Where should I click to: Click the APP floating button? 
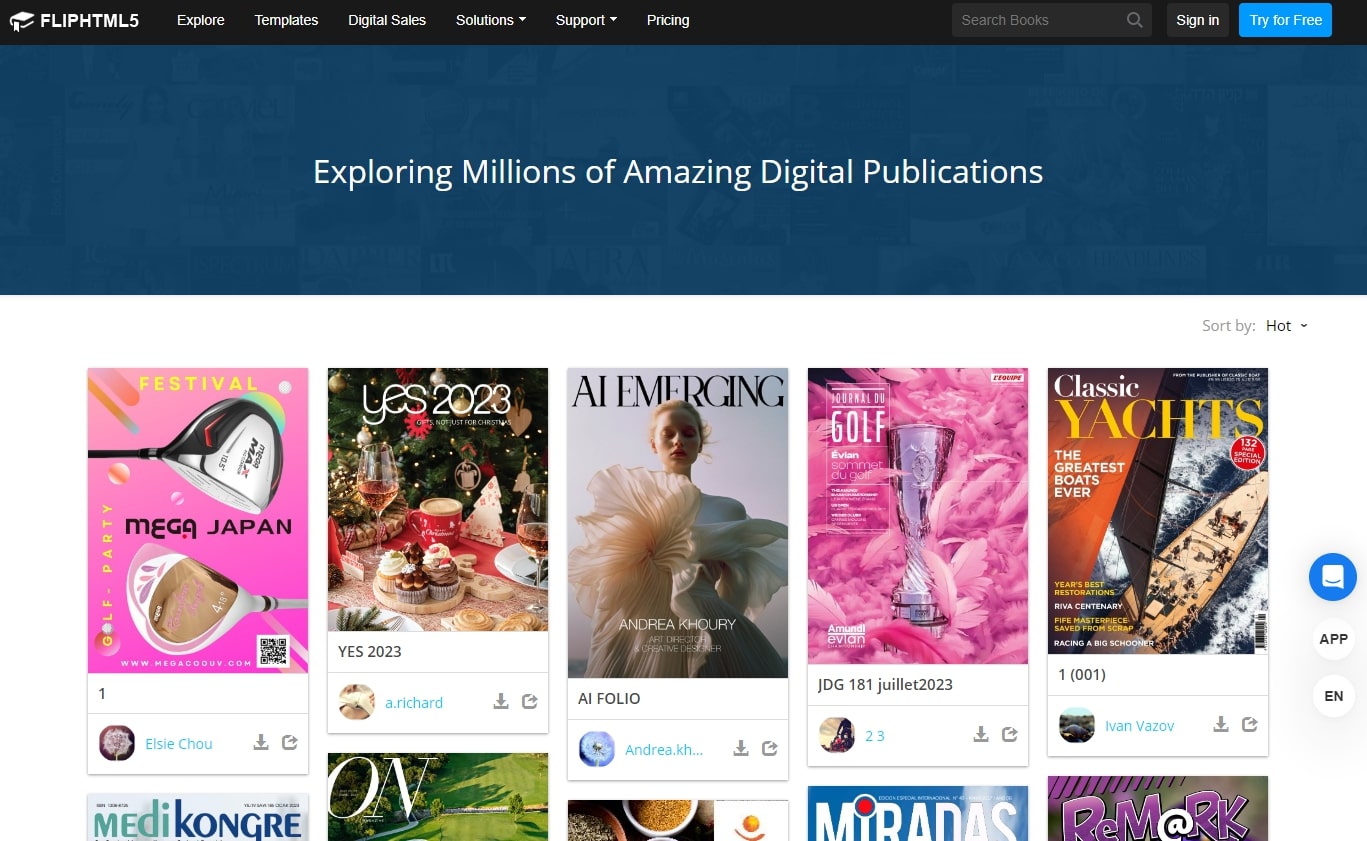tap(1333, 639)
